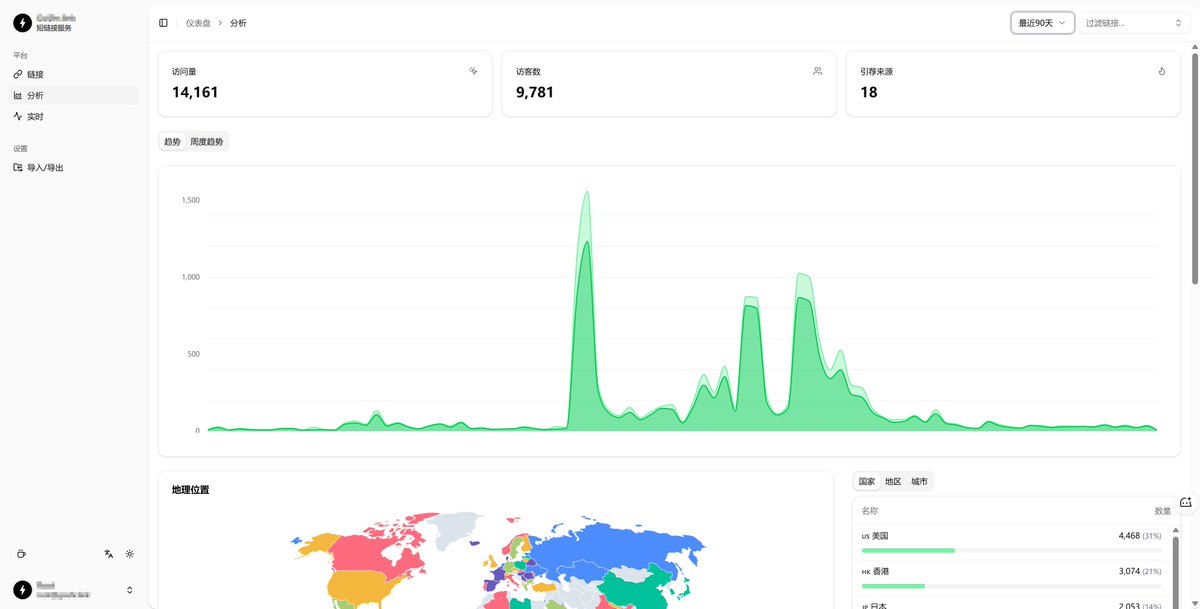
Task: Click the 香港 green progress bar
Action: [893, 585]
